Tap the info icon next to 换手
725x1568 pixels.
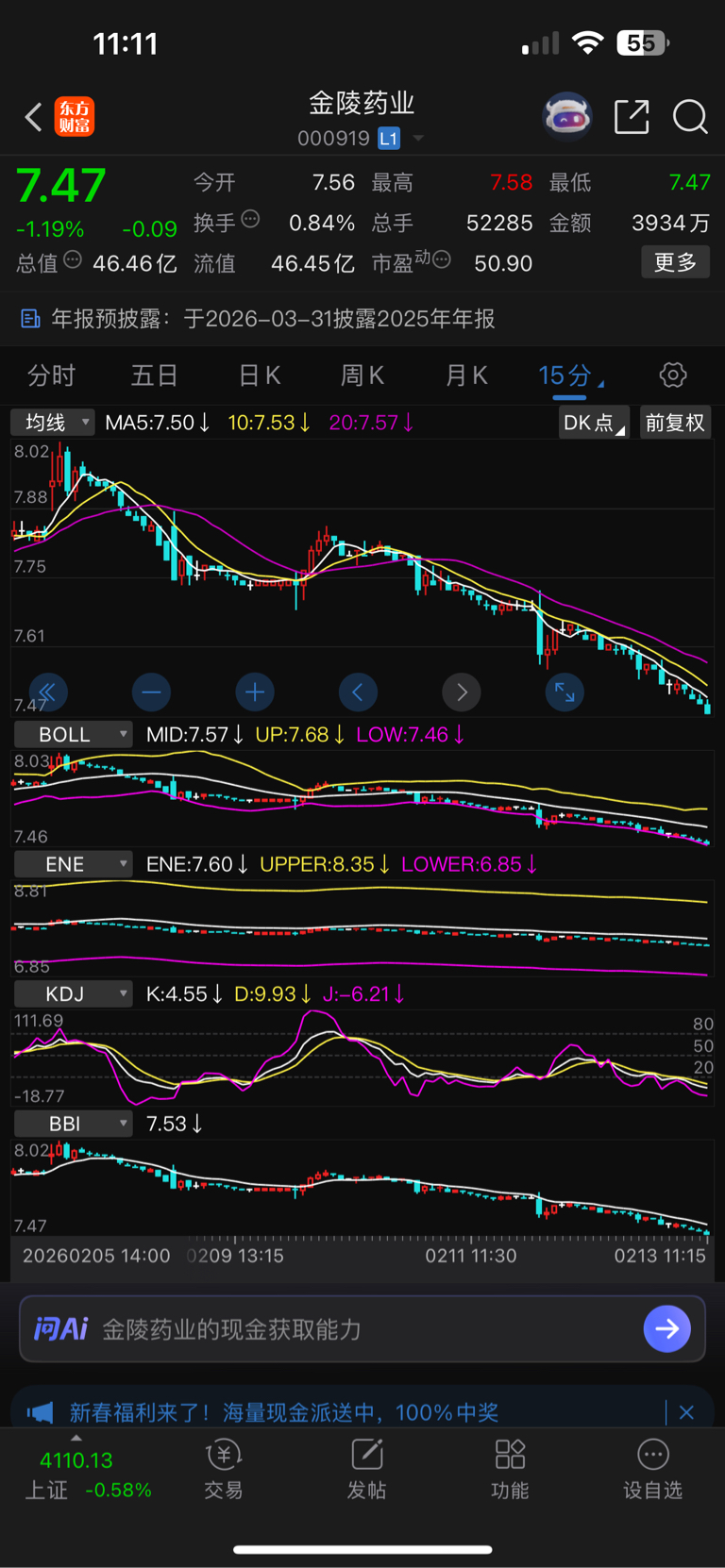click(250, 219)
